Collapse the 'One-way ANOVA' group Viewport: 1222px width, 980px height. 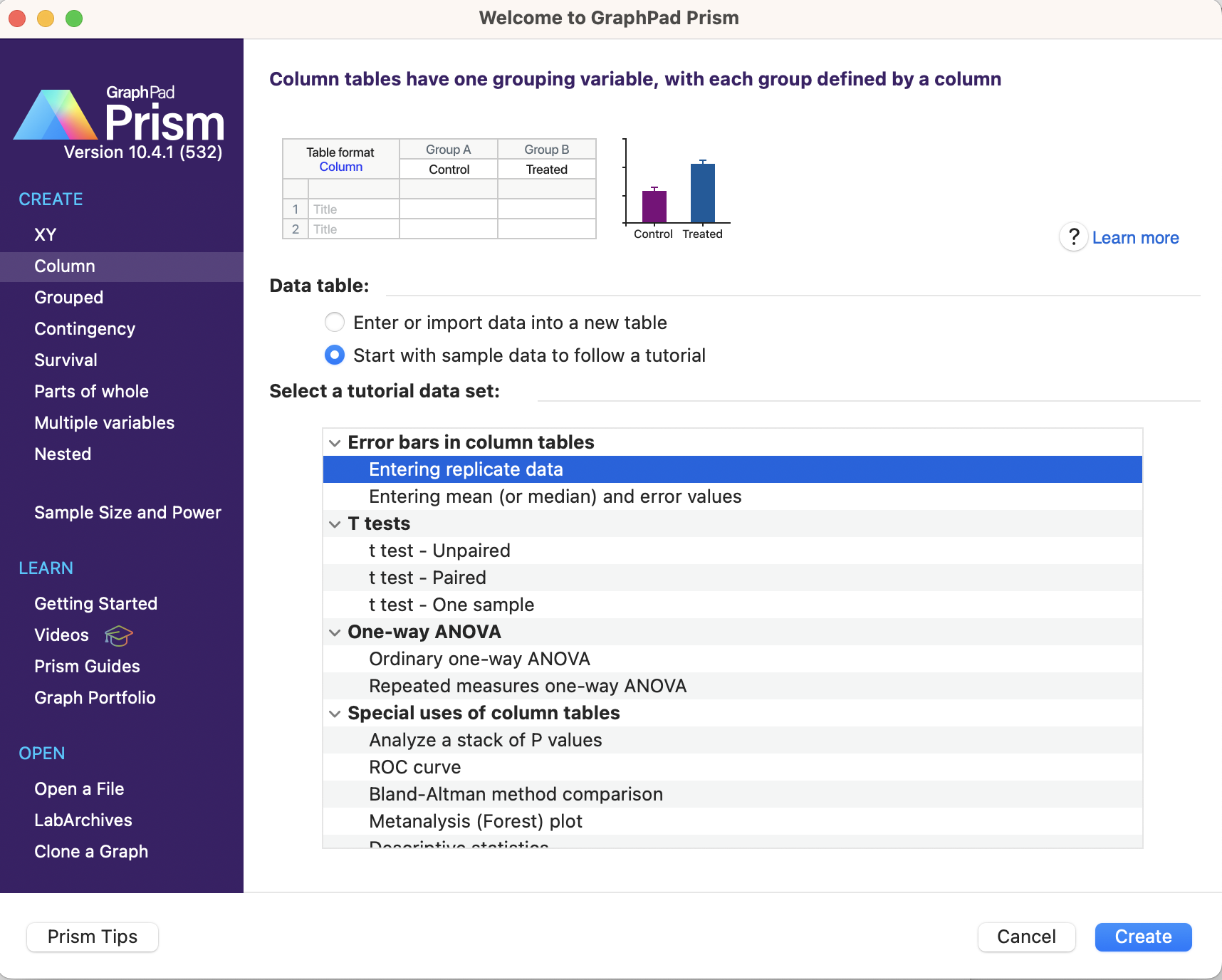[x=335, y=632]
